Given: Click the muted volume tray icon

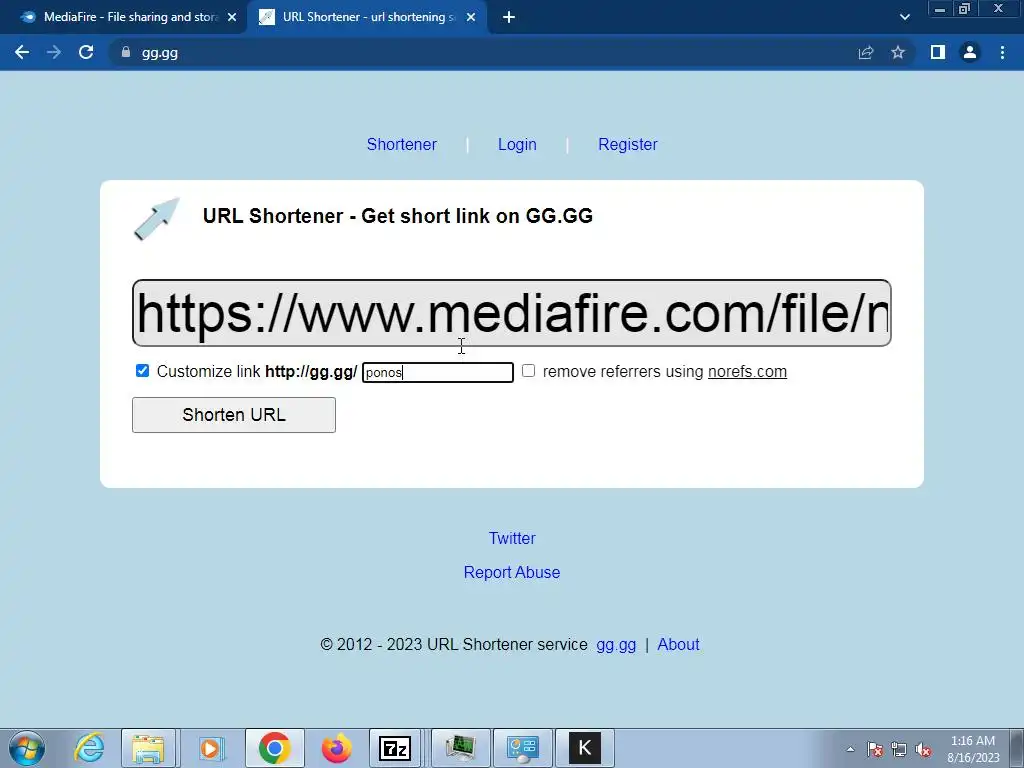Looking at the screenshot, I should coord(923,749).
